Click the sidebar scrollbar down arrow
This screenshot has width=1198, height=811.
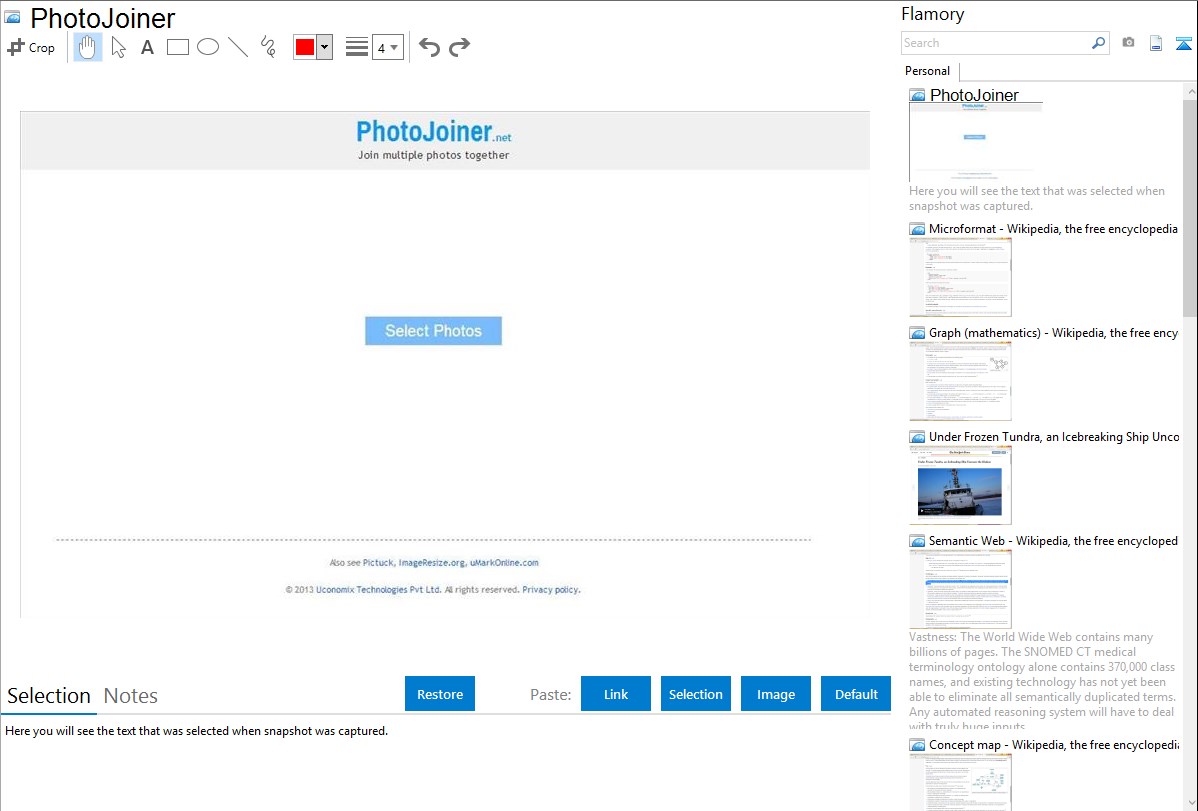(1191, 803)
